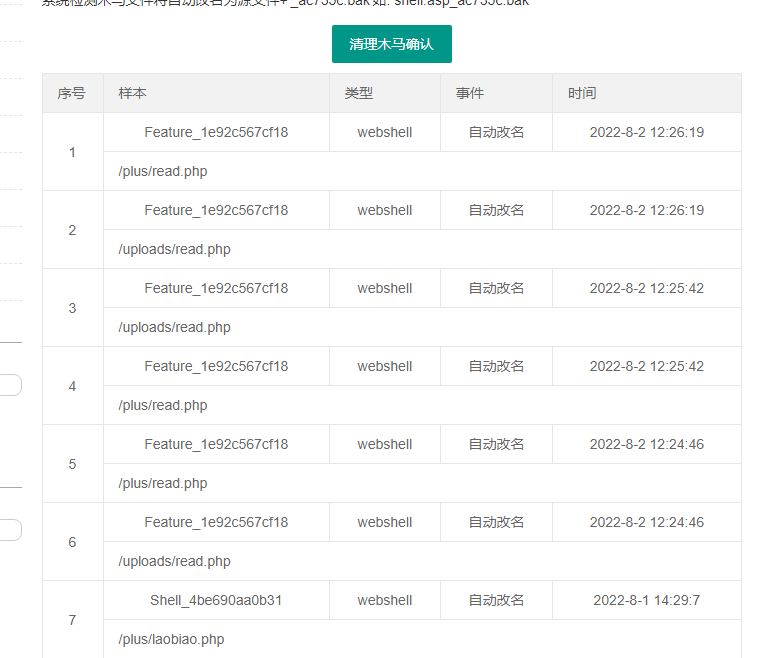Click the 时间 column header
Viewport: 764px width, 658px height.
click(x=582, y=93)
